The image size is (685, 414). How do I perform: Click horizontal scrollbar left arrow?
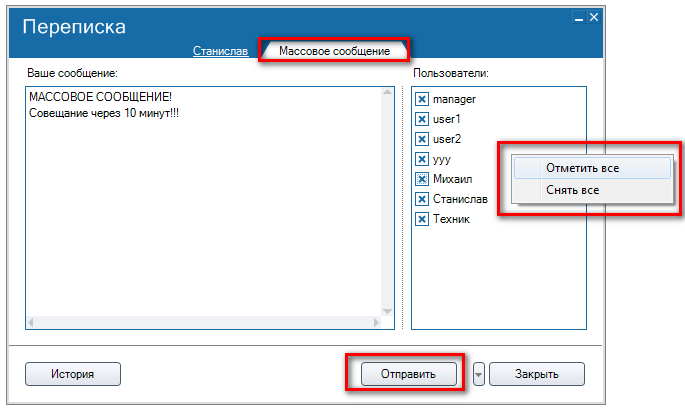(31, 322)
